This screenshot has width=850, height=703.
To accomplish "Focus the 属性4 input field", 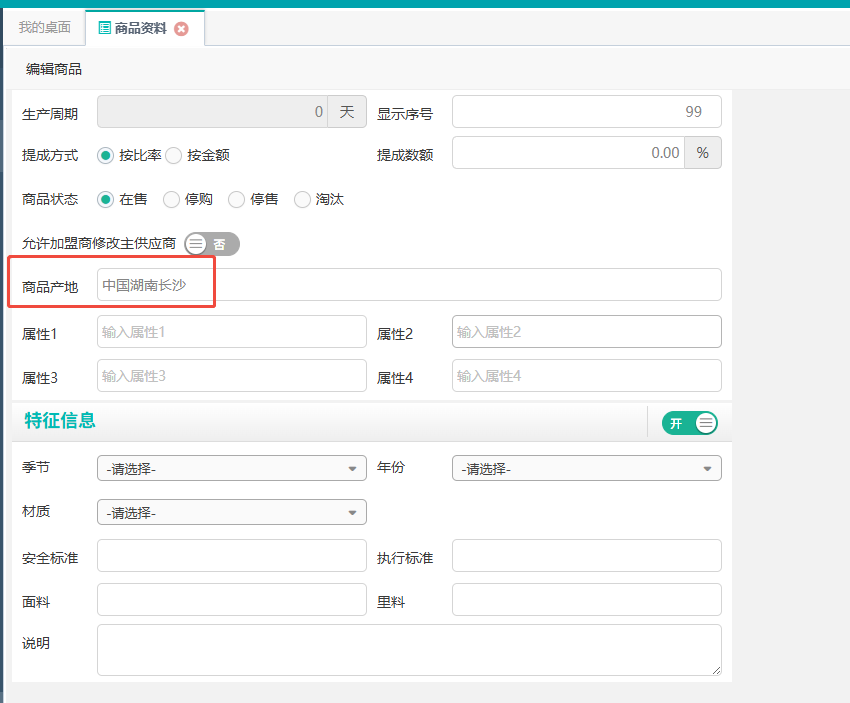I will (x=587, y=376).
